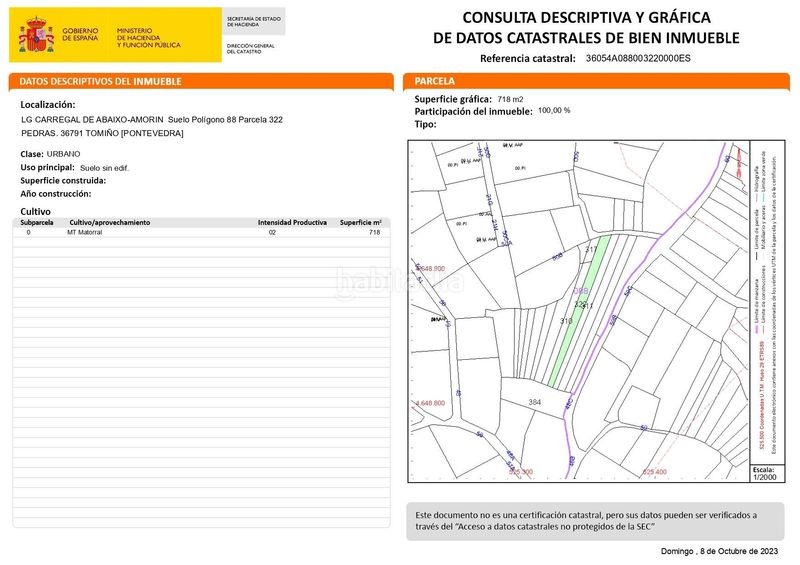
Task: Click the Intensidad Productiva column header
Action: [x=292, y=223]
